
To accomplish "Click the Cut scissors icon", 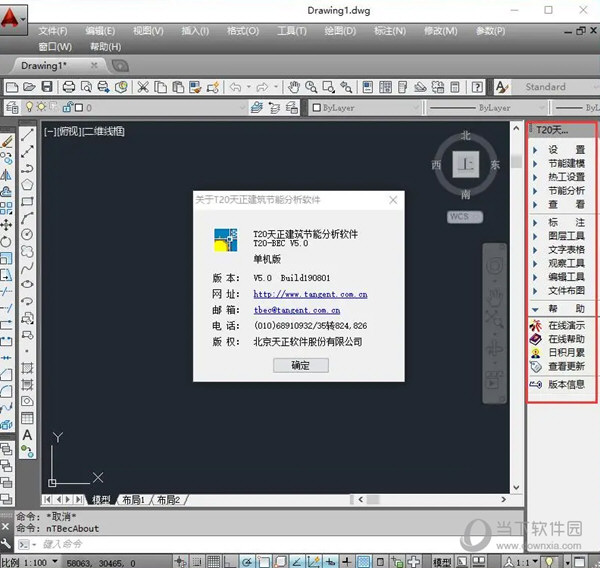I will tap(143, 87).
